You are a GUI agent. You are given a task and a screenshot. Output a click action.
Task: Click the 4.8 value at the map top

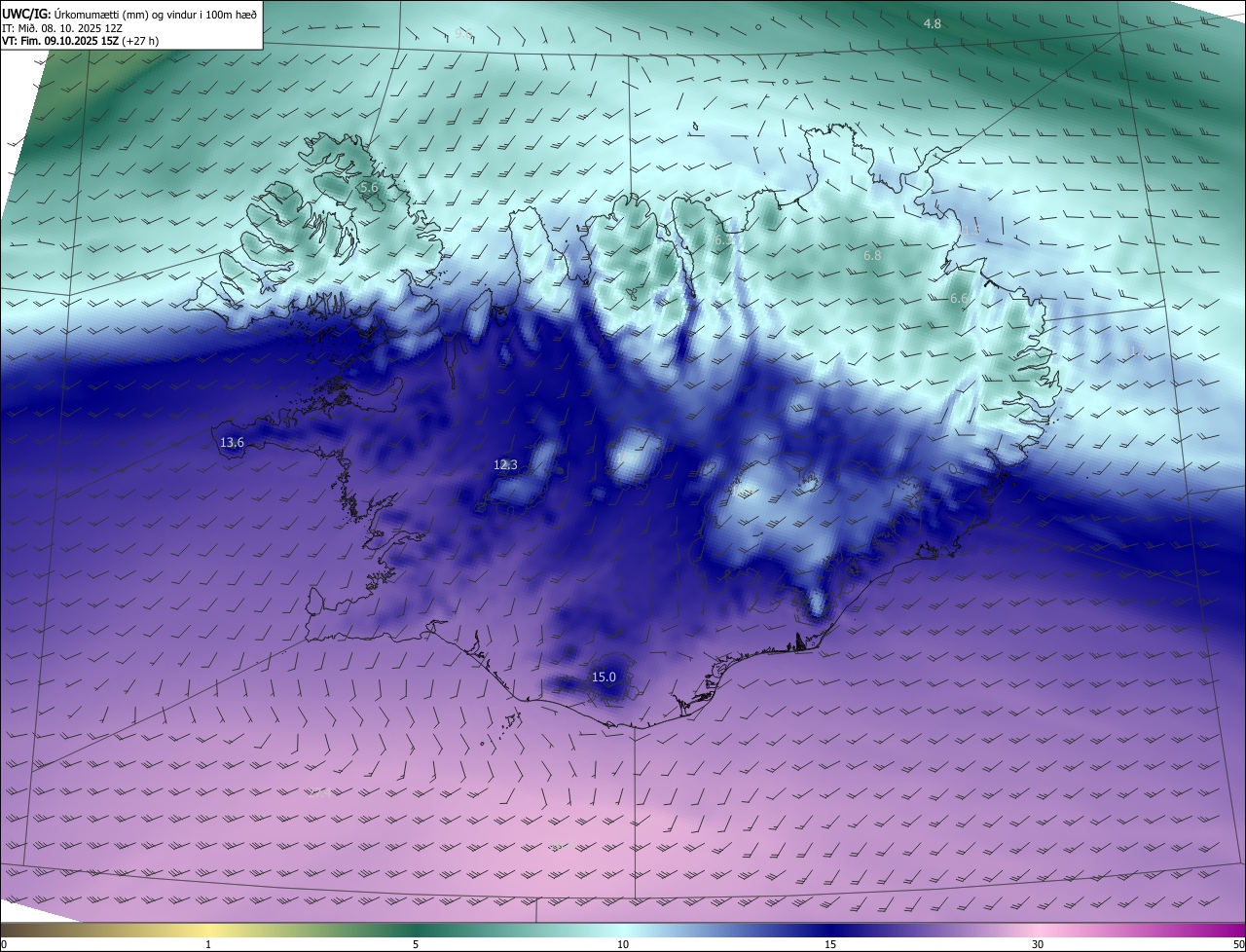(x=933, y=23)
